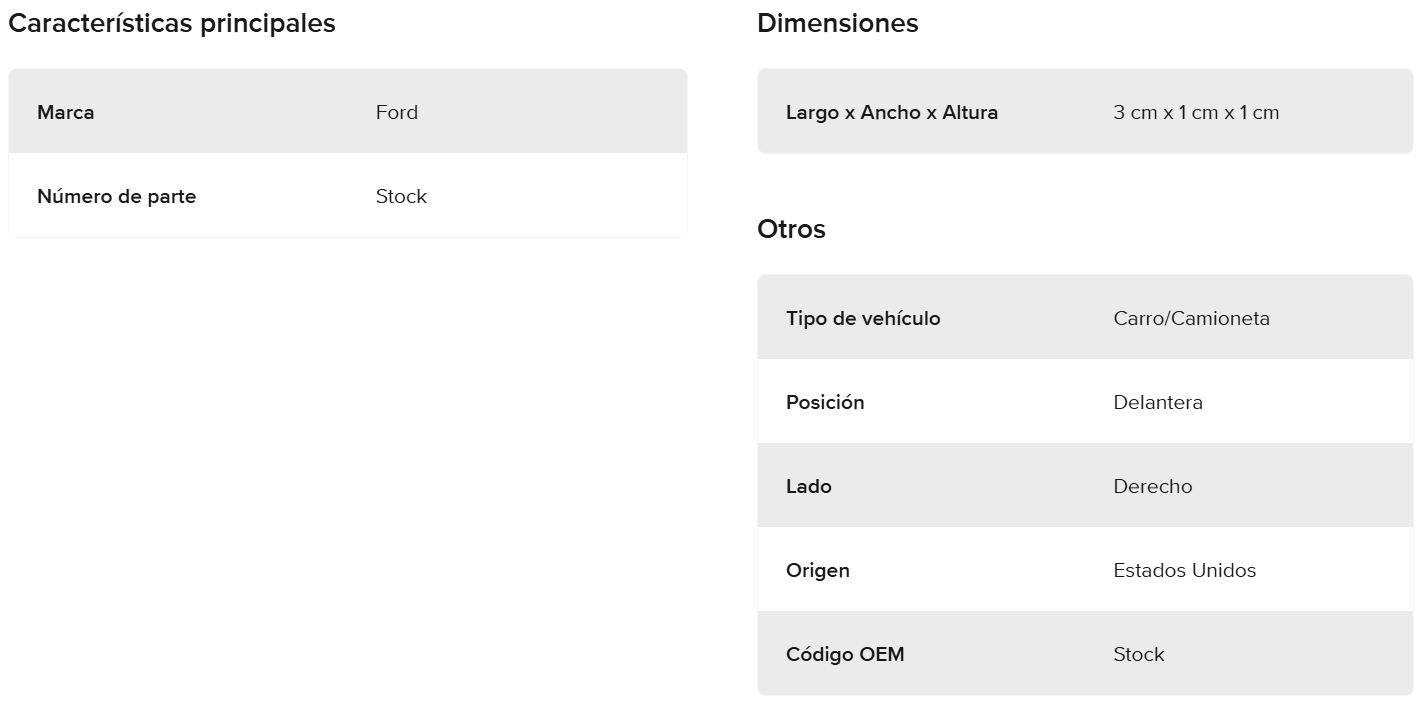
Task: Select the Ford brand value
Action: pyautogui.click(x=397, y=112)
